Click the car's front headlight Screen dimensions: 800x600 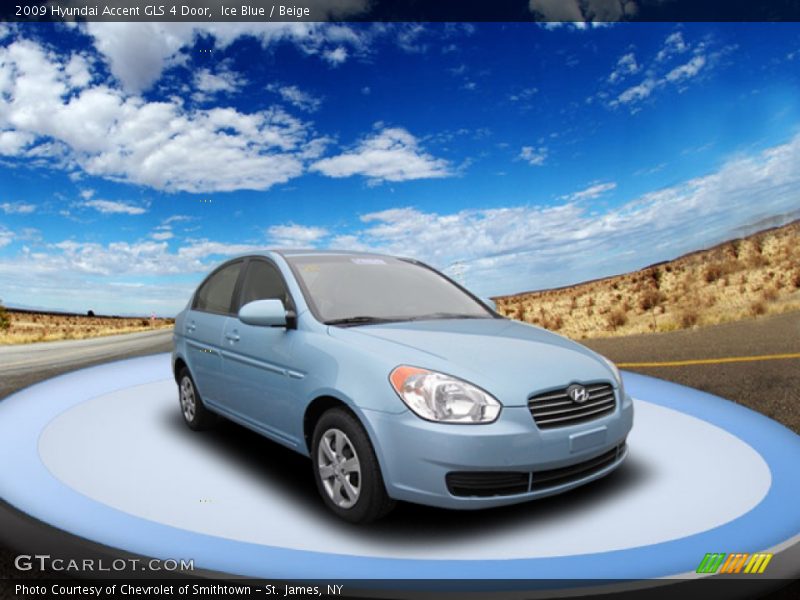tap(443, 396)
